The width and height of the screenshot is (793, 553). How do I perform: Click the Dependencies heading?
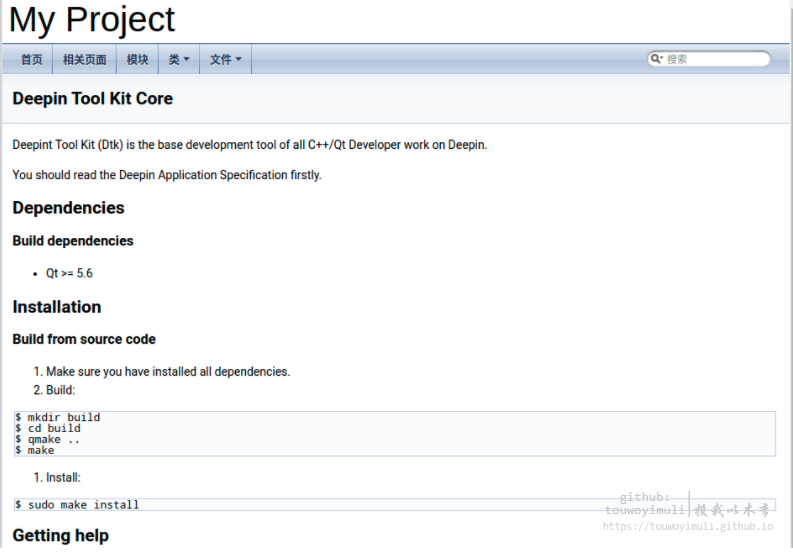tap(68, 207)
